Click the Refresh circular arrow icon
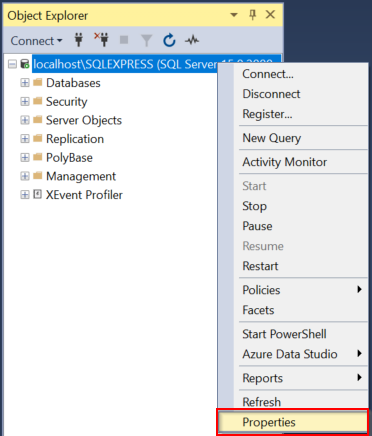The image size is (372, 436). [x=169, y=40]
